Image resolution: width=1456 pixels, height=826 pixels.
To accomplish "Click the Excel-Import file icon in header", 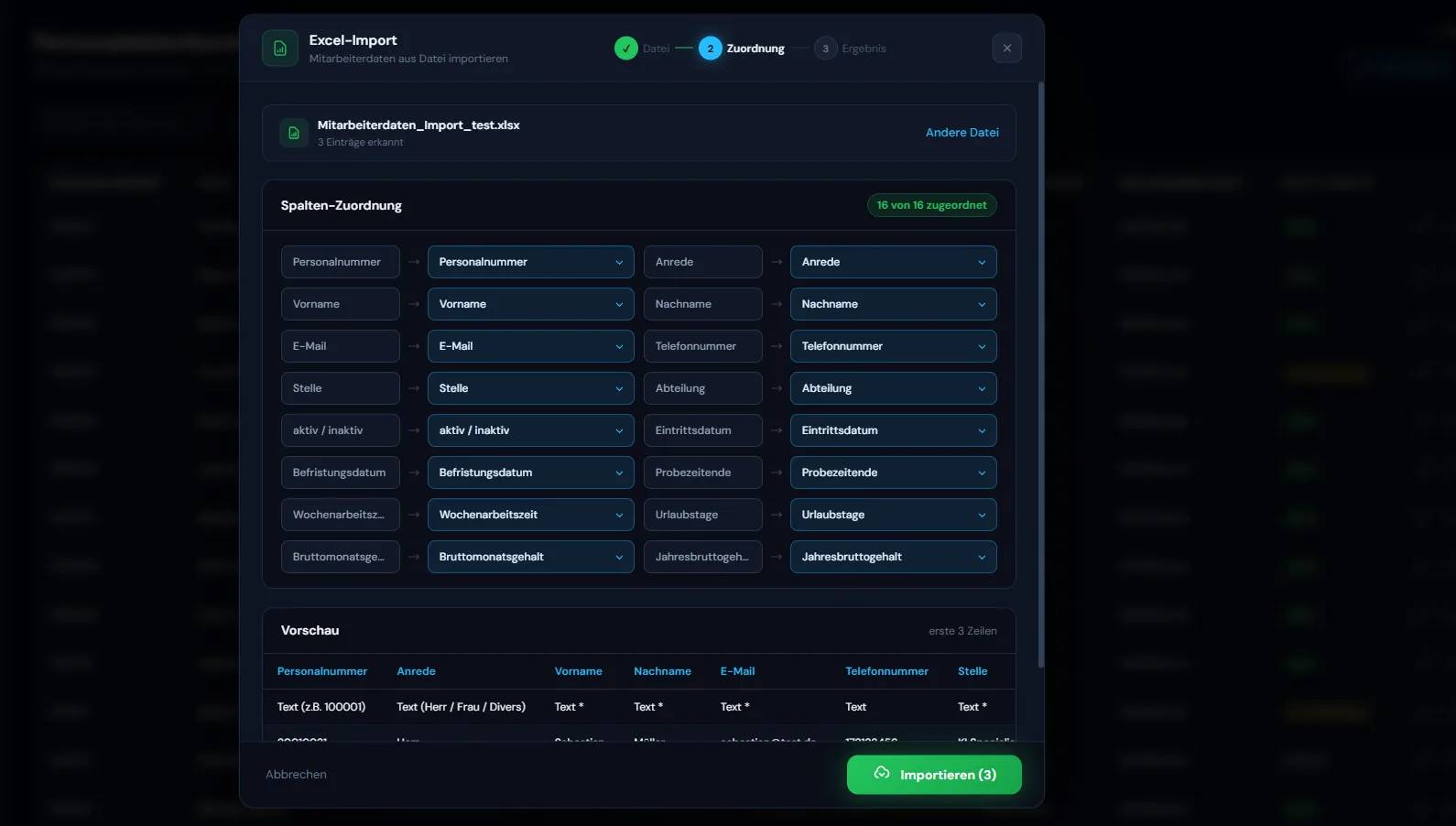I will 280,49.
